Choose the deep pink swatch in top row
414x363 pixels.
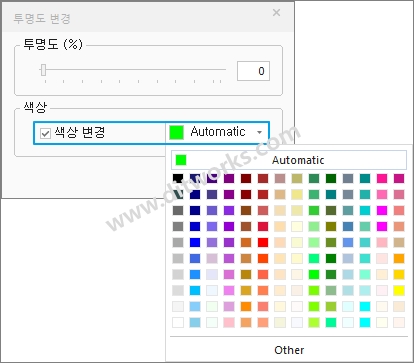382,178
